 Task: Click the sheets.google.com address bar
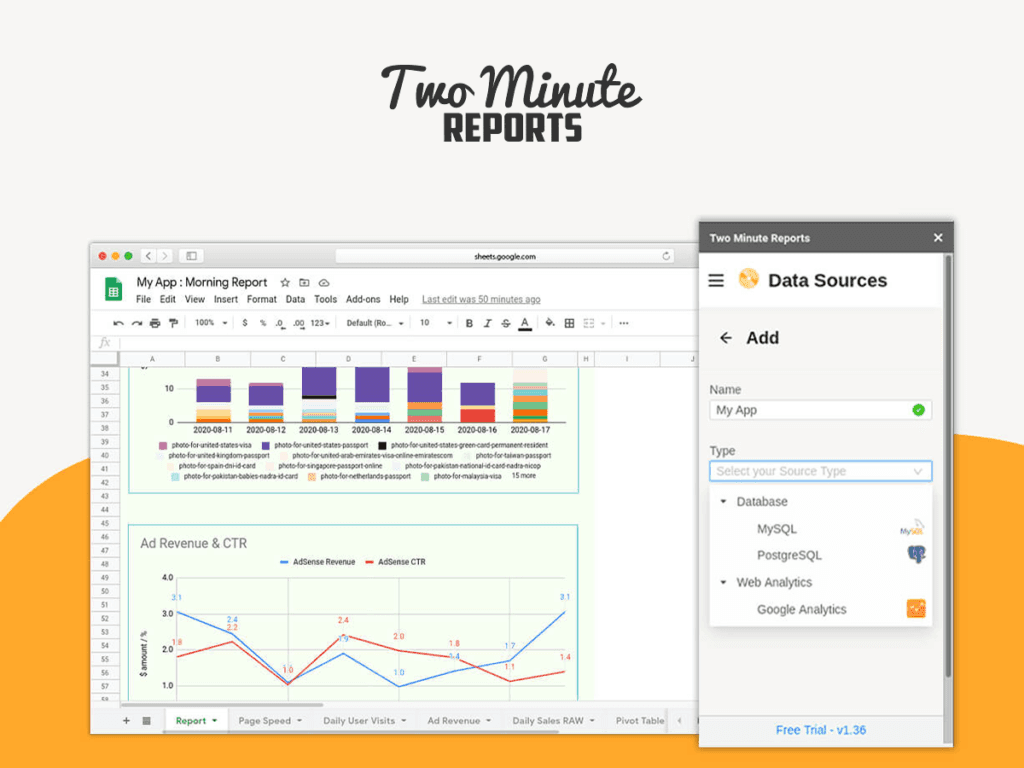coord(505,256)
